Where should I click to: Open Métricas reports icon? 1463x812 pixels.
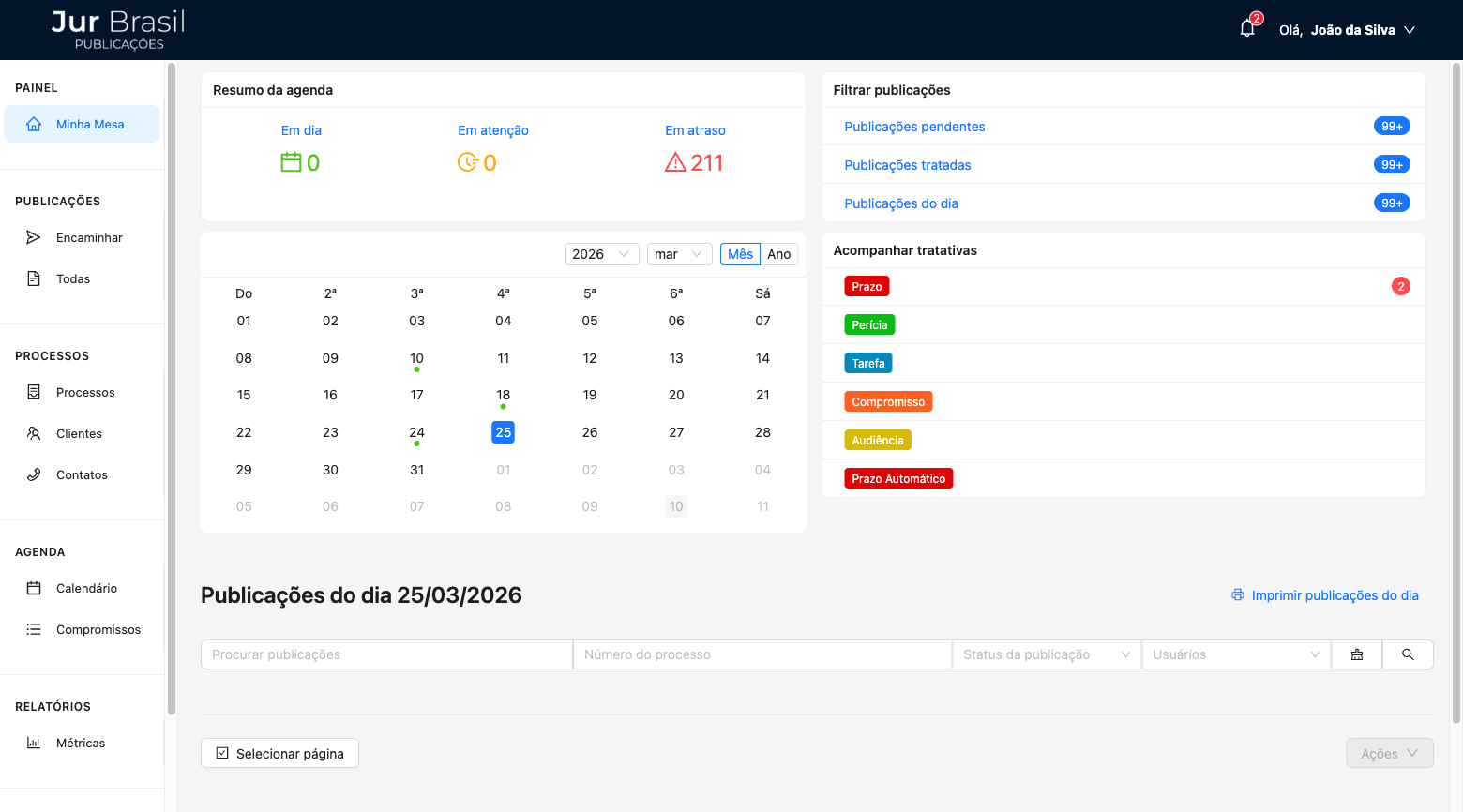(x=34, y=743)
